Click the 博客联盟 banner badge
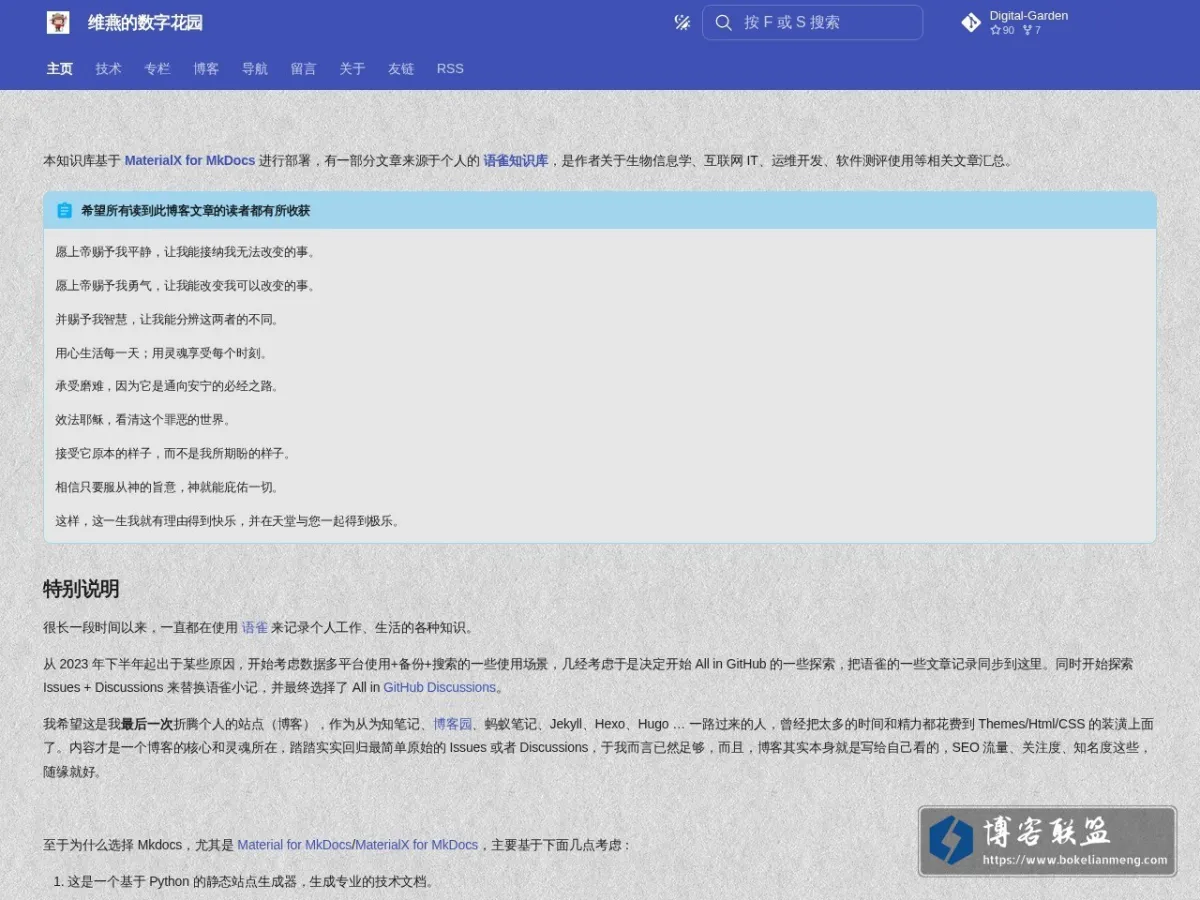This screenshot has height=900, width=1200. coord(1047,841)
